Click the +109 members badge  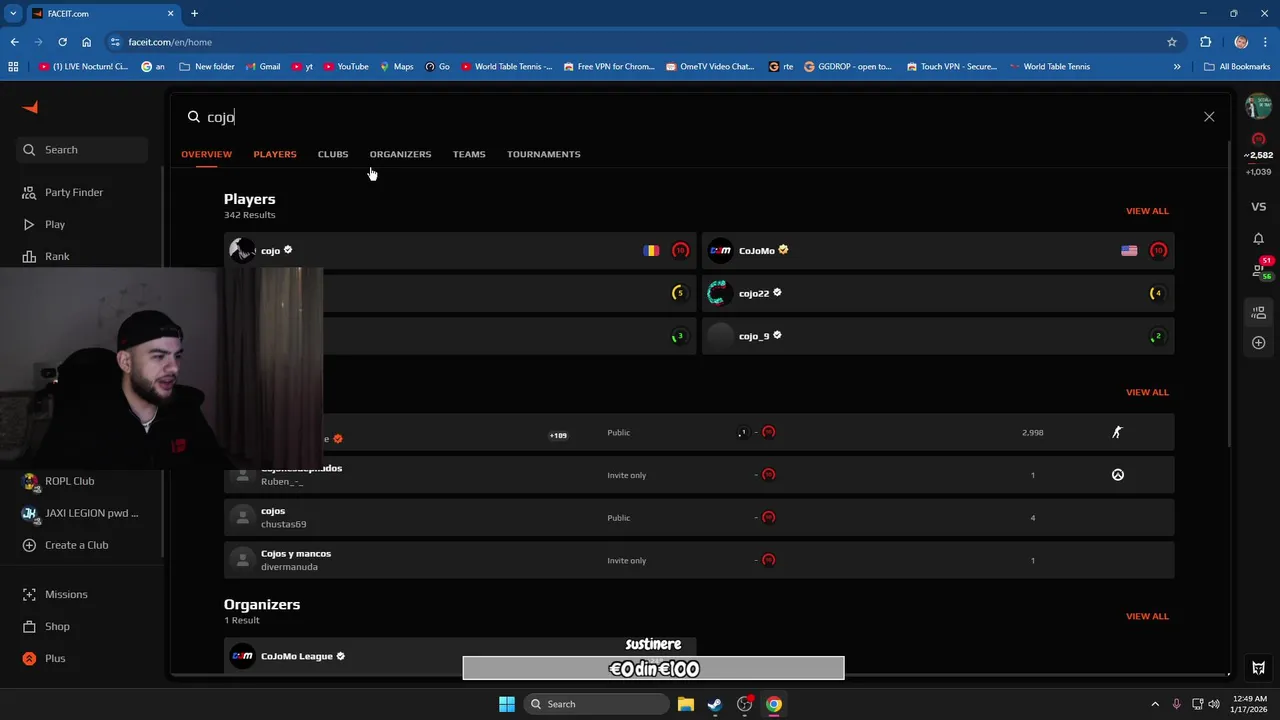point(558,435)
